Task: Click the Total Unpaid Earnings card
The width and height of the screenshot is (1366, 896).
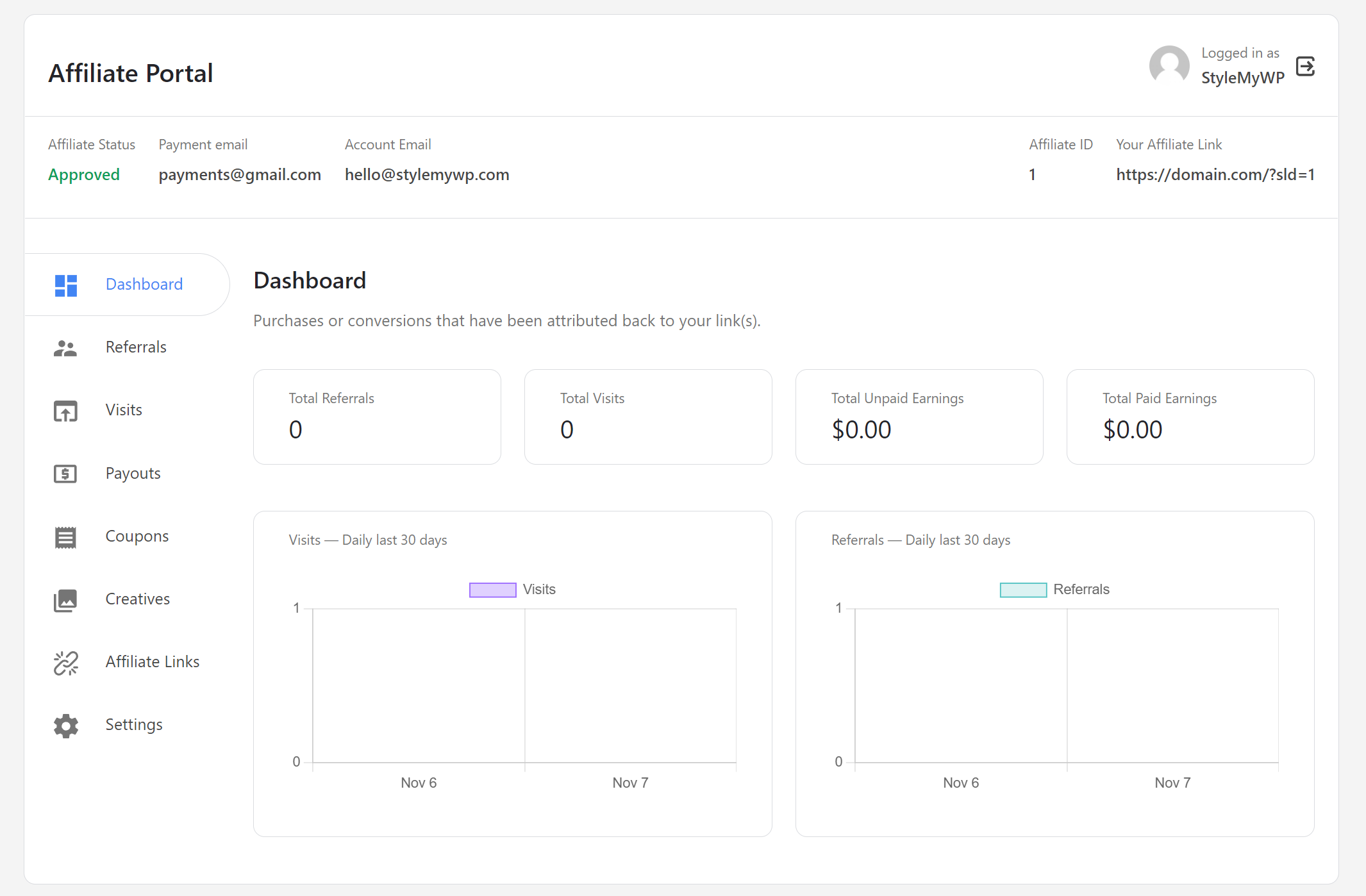Action: click(919, 417)
